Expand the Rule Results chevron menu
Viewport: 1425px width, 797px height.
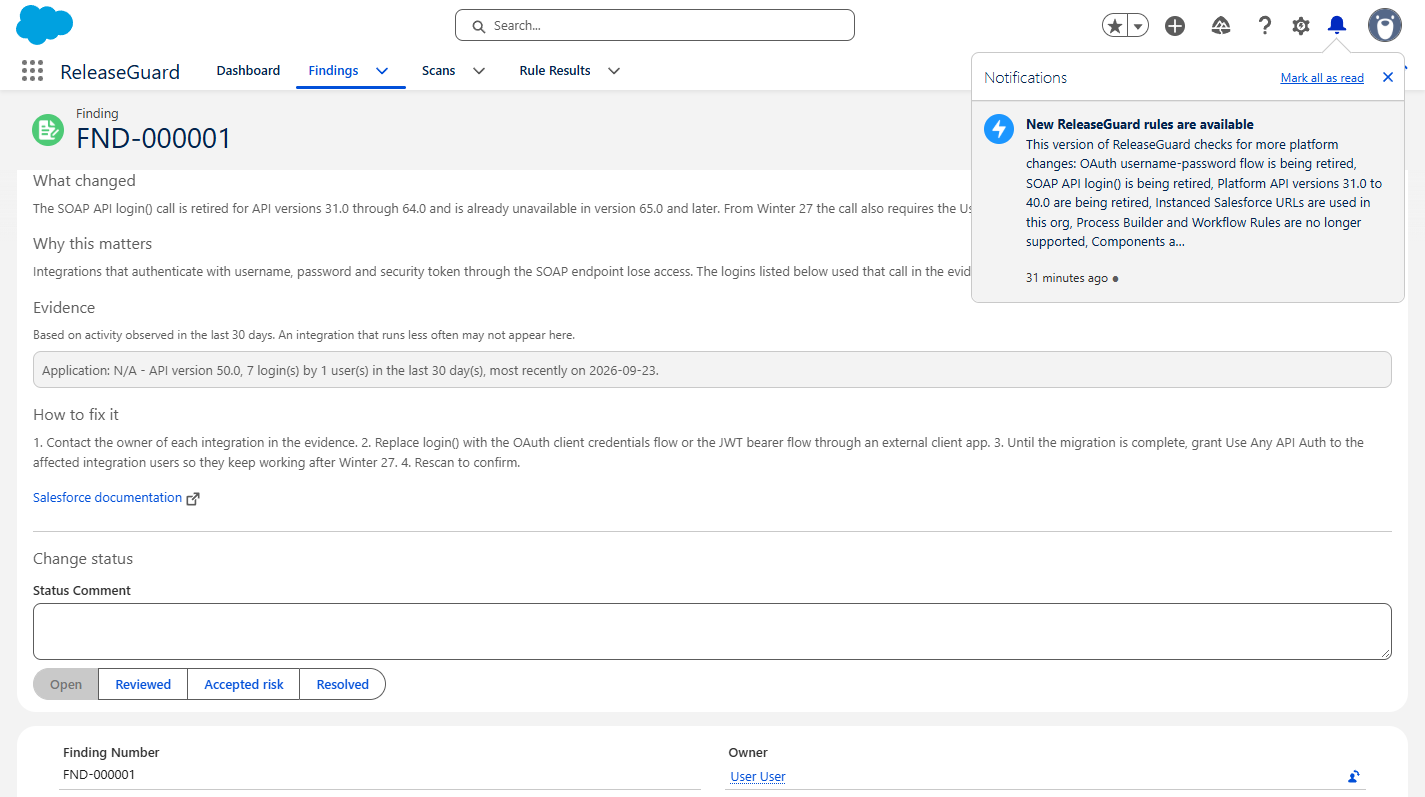[x=614, y=71]
